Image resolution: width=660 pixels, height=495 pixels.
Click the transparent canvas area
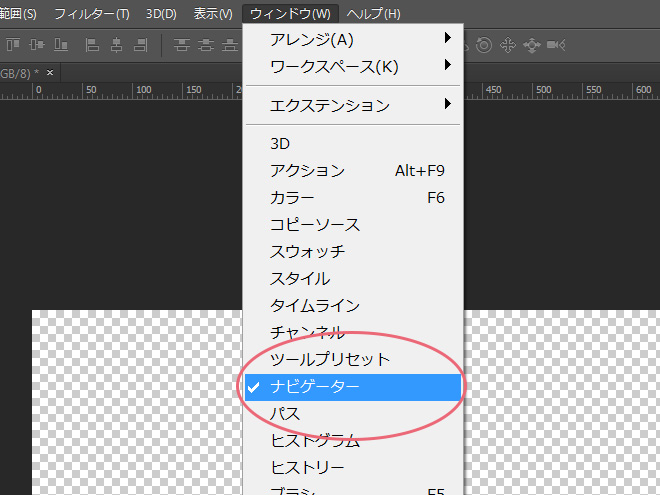pyautogui.click(x=130, y=400)
